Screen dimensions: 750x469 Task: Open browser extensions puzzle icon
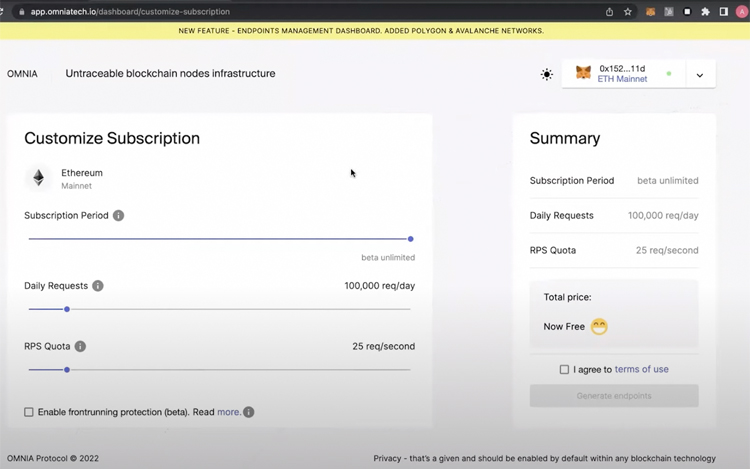pos(706,11)
